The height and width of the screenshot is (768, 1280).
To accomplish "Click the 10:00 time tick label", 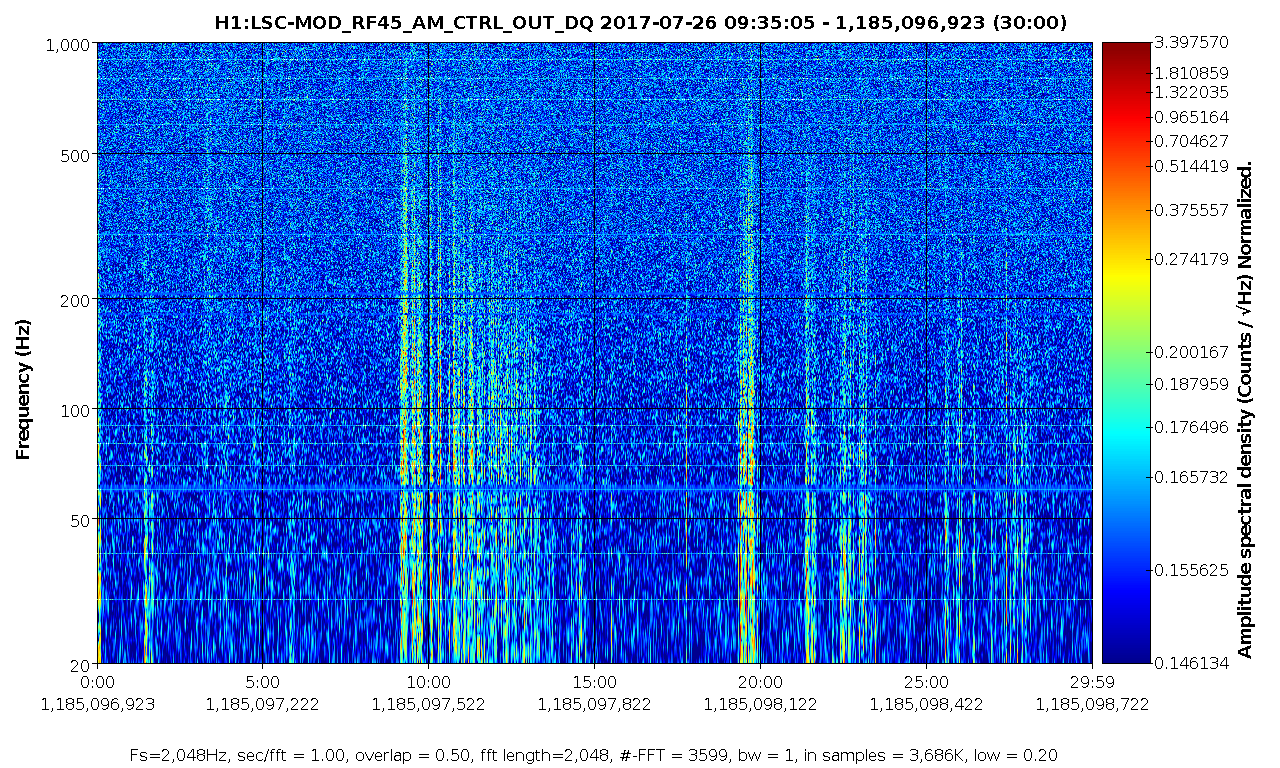I will click(428, 684).
